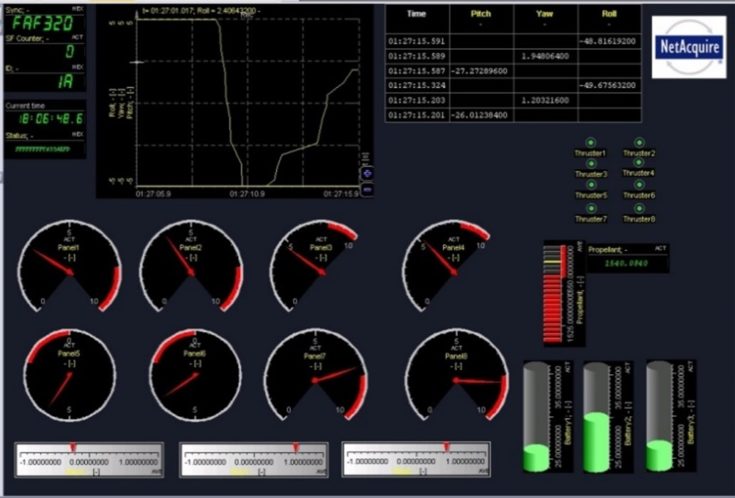735x498 pixels.
Task: Select the Panel1 dial gauge
Action: (x=70, y=266)
